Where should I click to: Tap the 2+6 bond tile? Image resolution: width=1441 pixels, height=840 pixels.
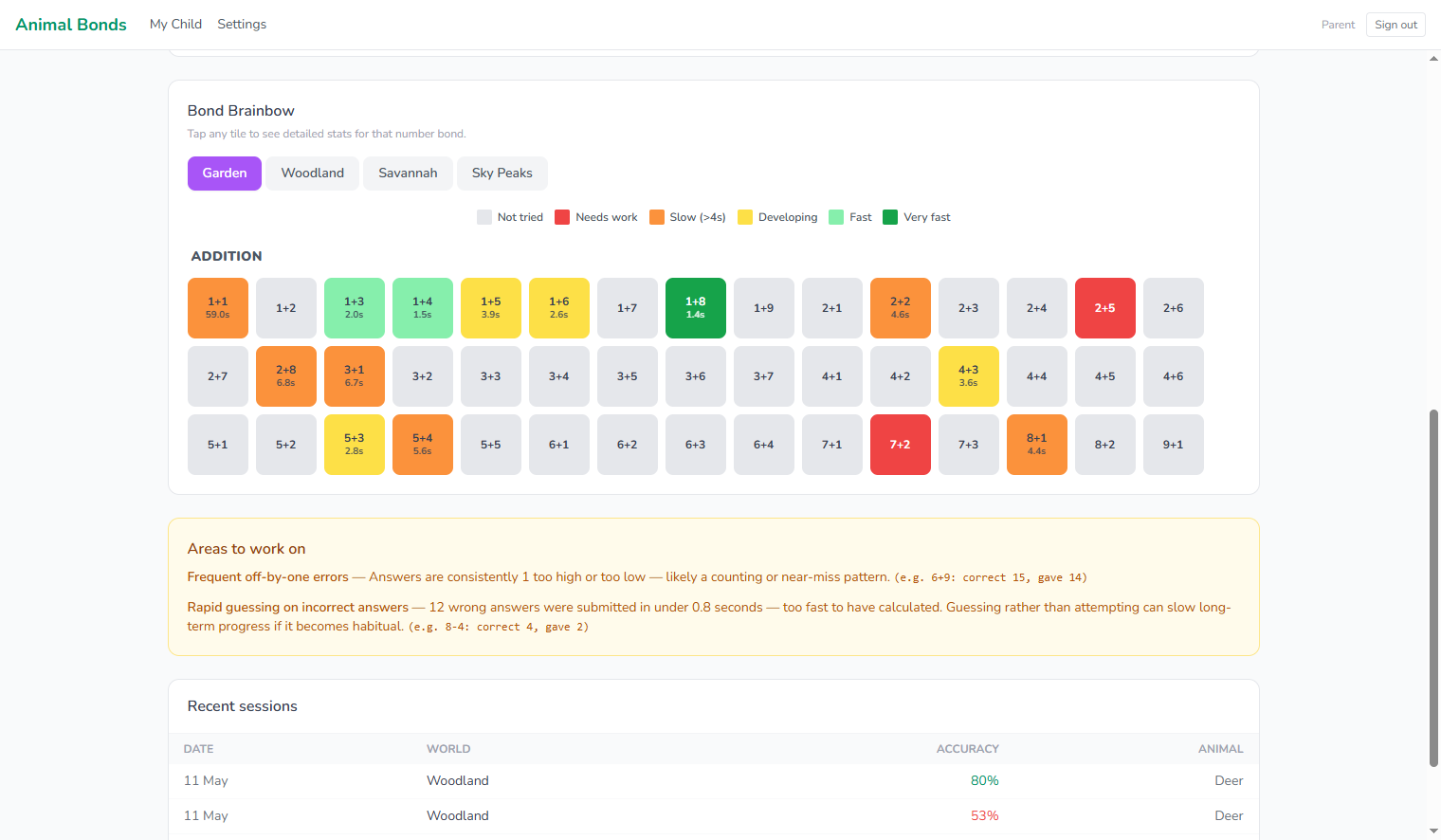(1174, 308)
